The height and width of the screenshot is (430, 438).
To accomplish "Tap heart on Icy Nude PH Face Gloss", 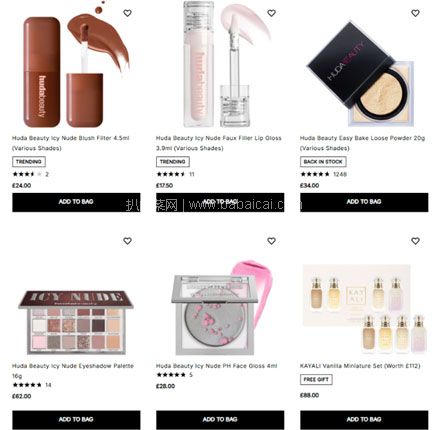I will pos(271,241).
